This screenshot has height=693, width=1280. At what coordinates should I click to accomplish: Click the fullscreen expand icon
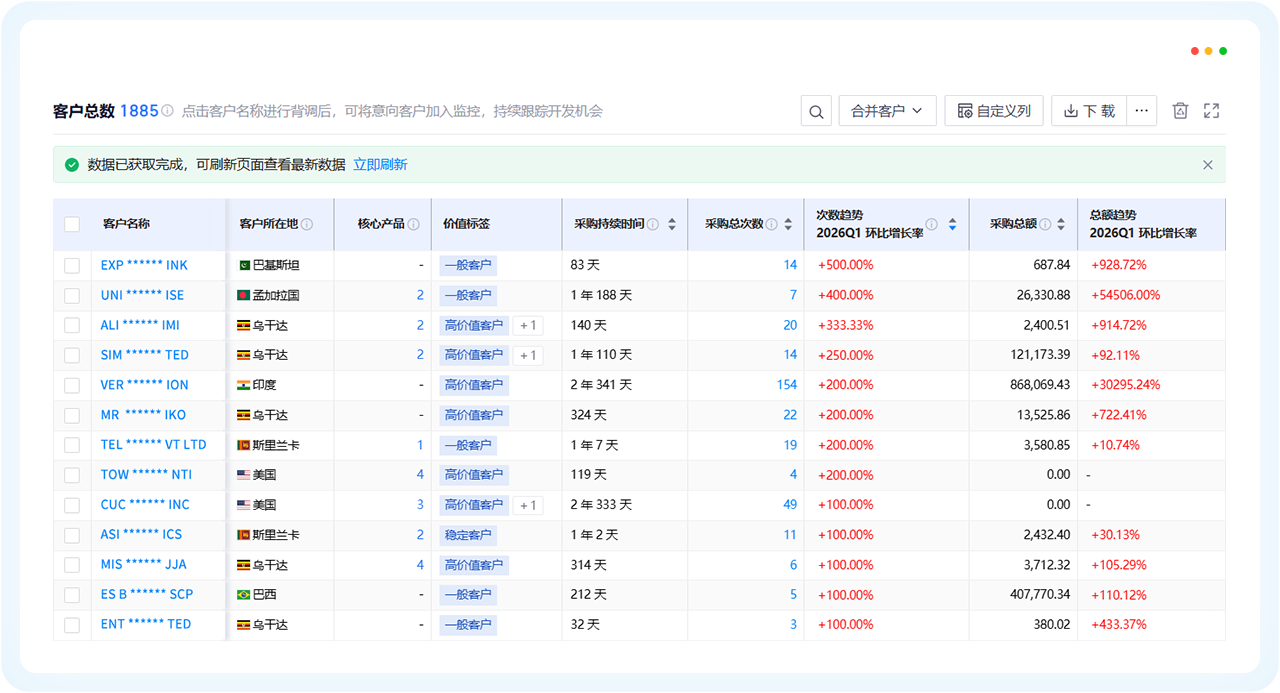point(1211,111)
